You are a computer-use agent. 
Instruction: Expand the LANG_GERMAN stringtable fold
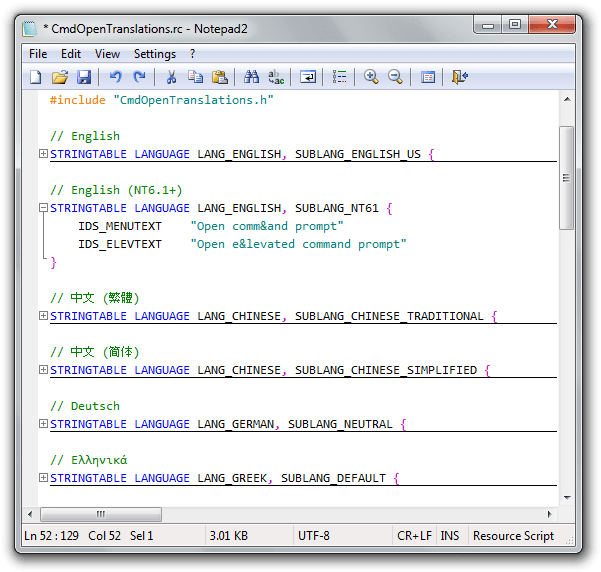(x=43, y=424)
